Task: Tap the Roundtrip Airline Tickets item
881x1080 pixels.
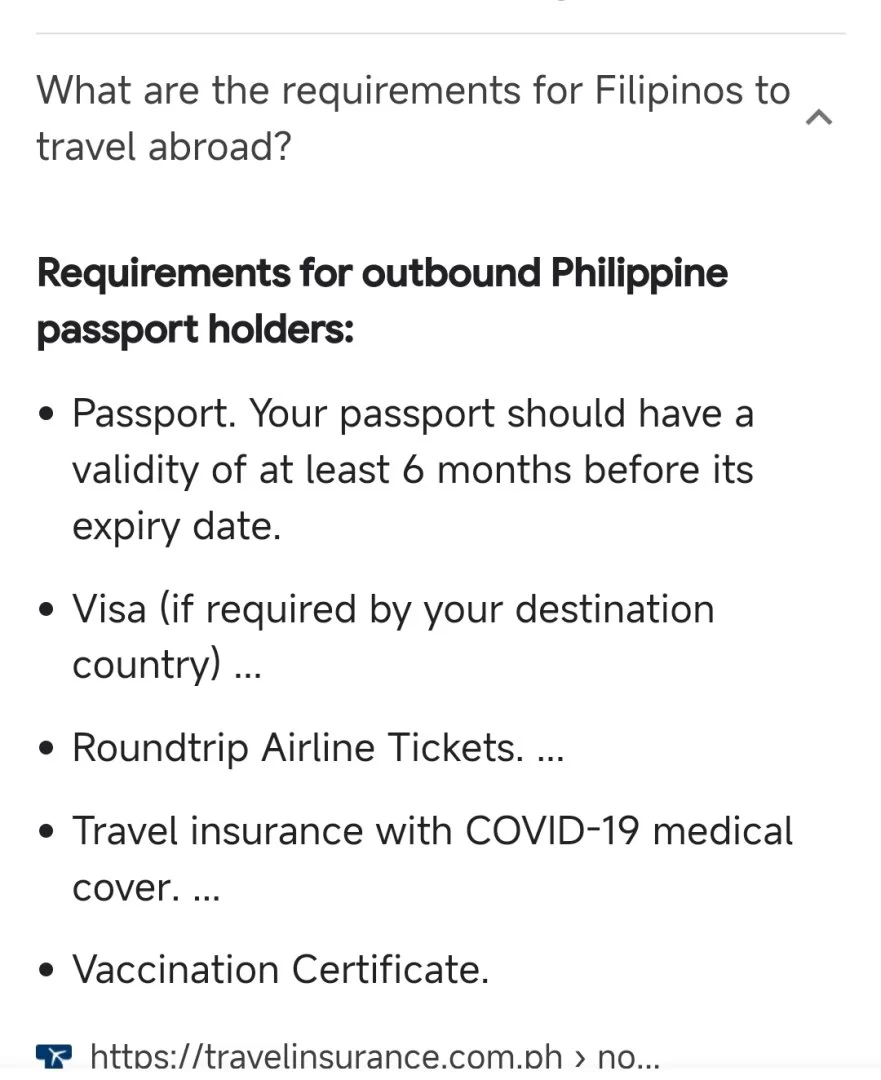Action: (297, 748)
